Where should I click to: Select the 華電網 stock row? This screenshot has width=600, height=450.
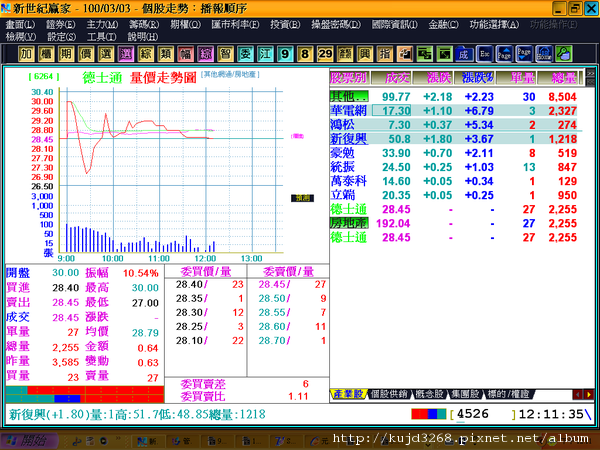[453, 111]
